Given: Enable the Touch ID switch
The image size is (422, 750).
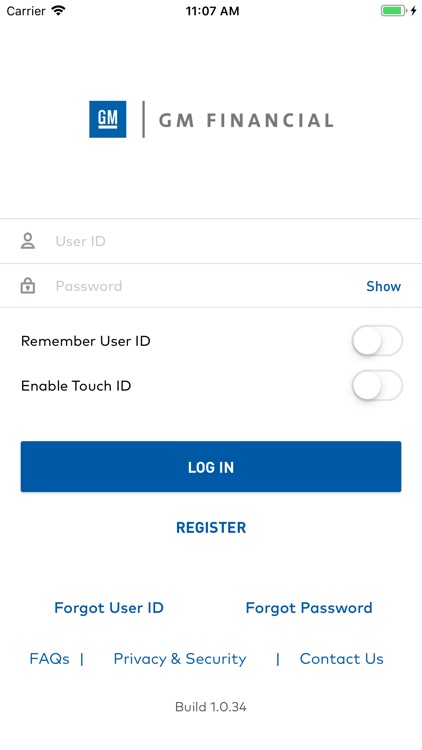Looking at the screenshot, I should 377,386.
